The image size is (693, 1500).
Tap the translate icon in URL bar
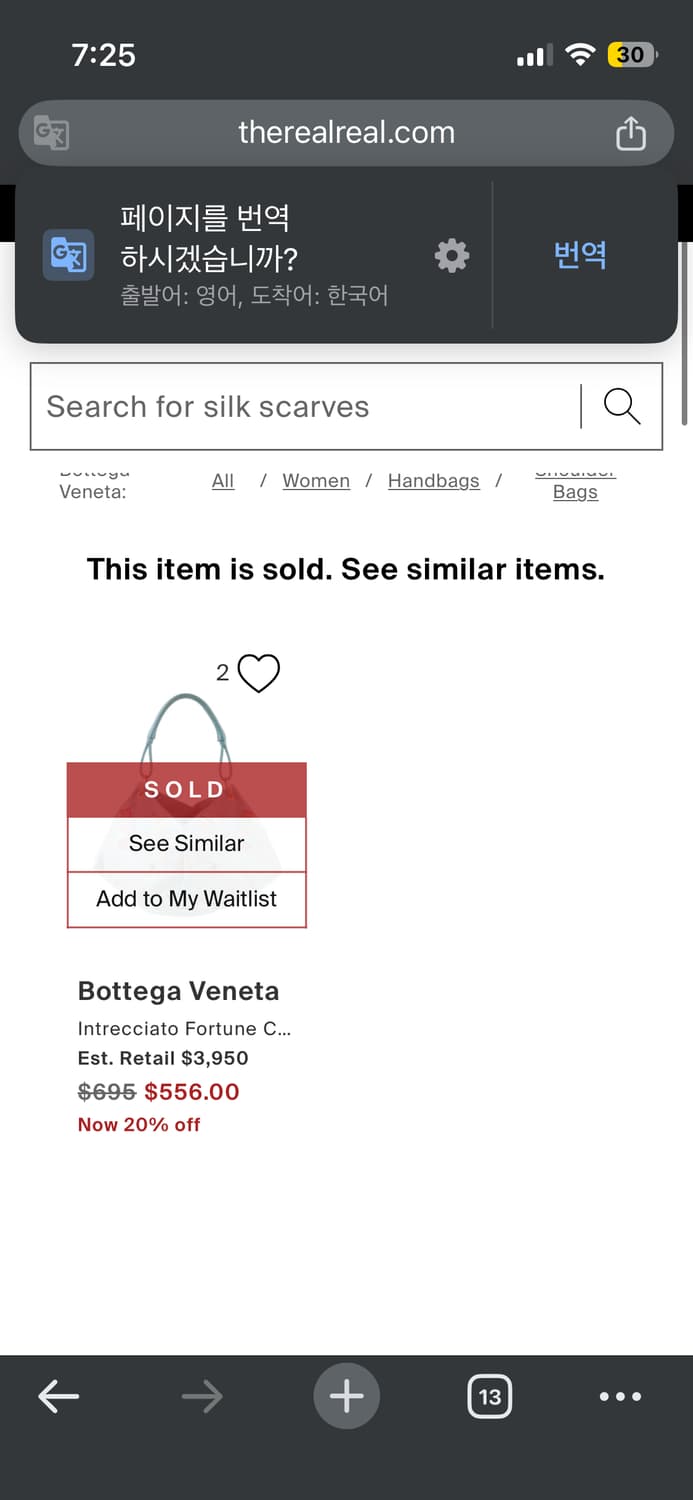click(51, 133)
